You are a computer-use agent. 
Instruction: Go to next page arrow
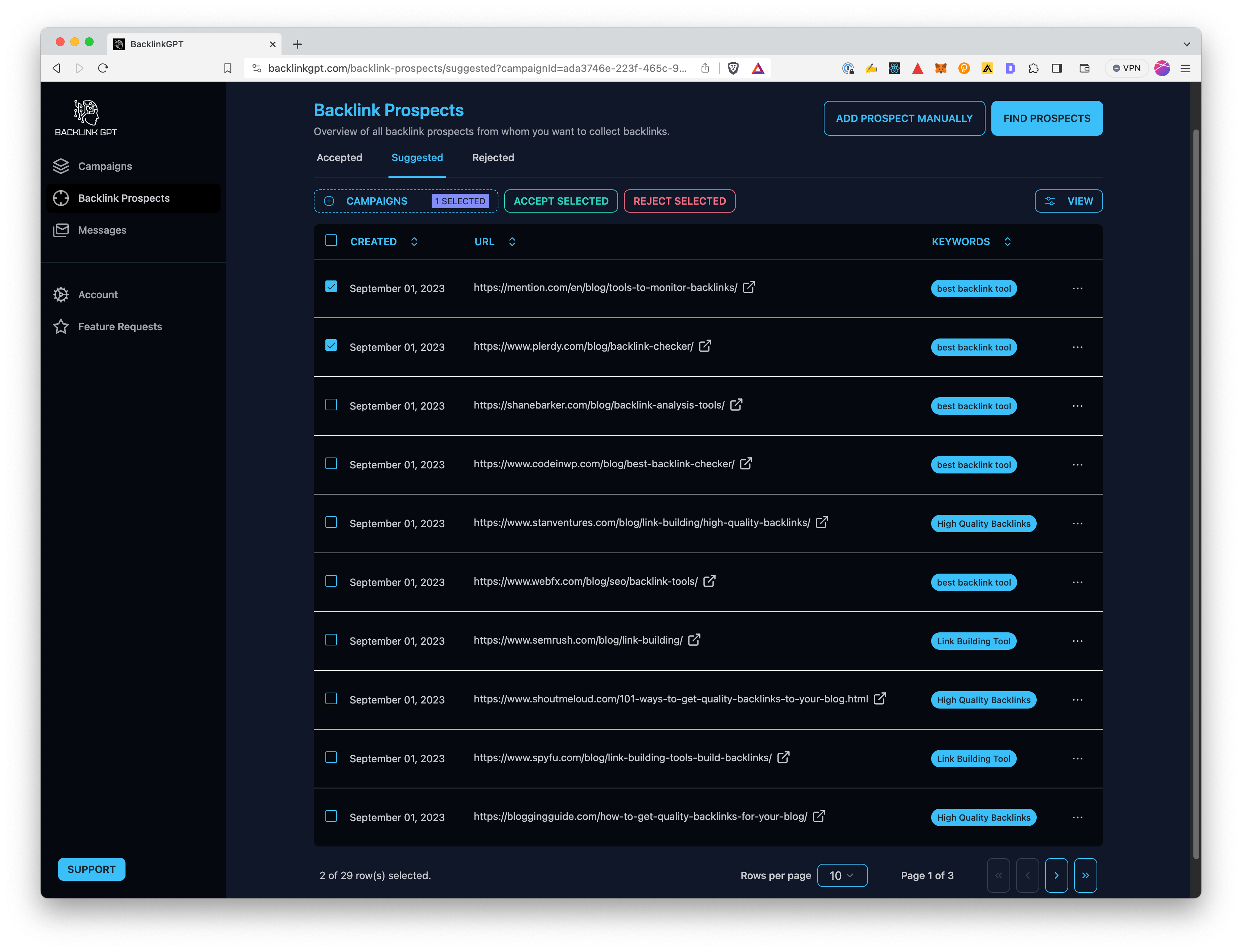1056,875
